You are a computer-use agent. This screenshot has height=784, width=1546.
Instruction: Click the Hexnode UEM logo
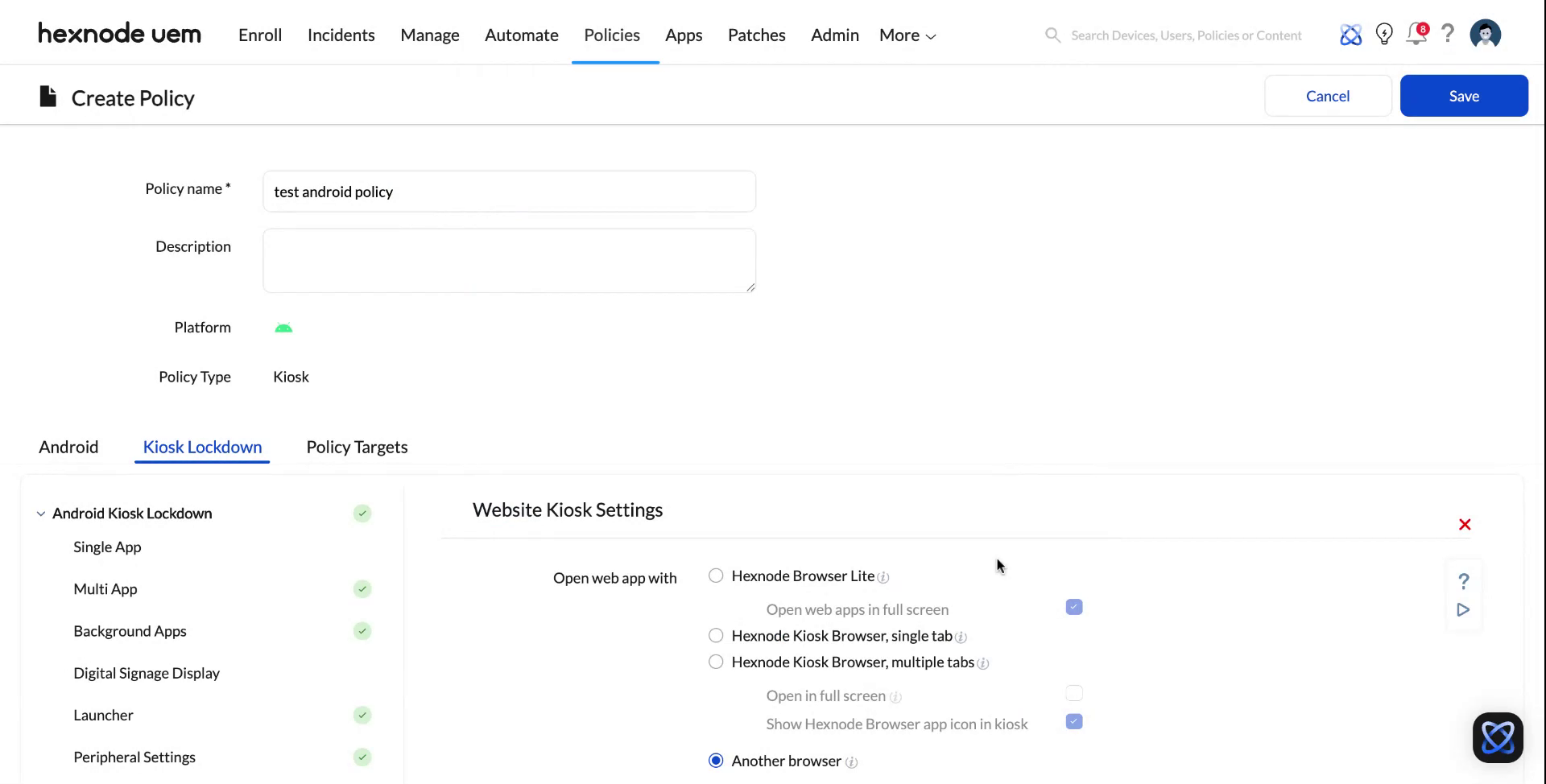point(119,34)
